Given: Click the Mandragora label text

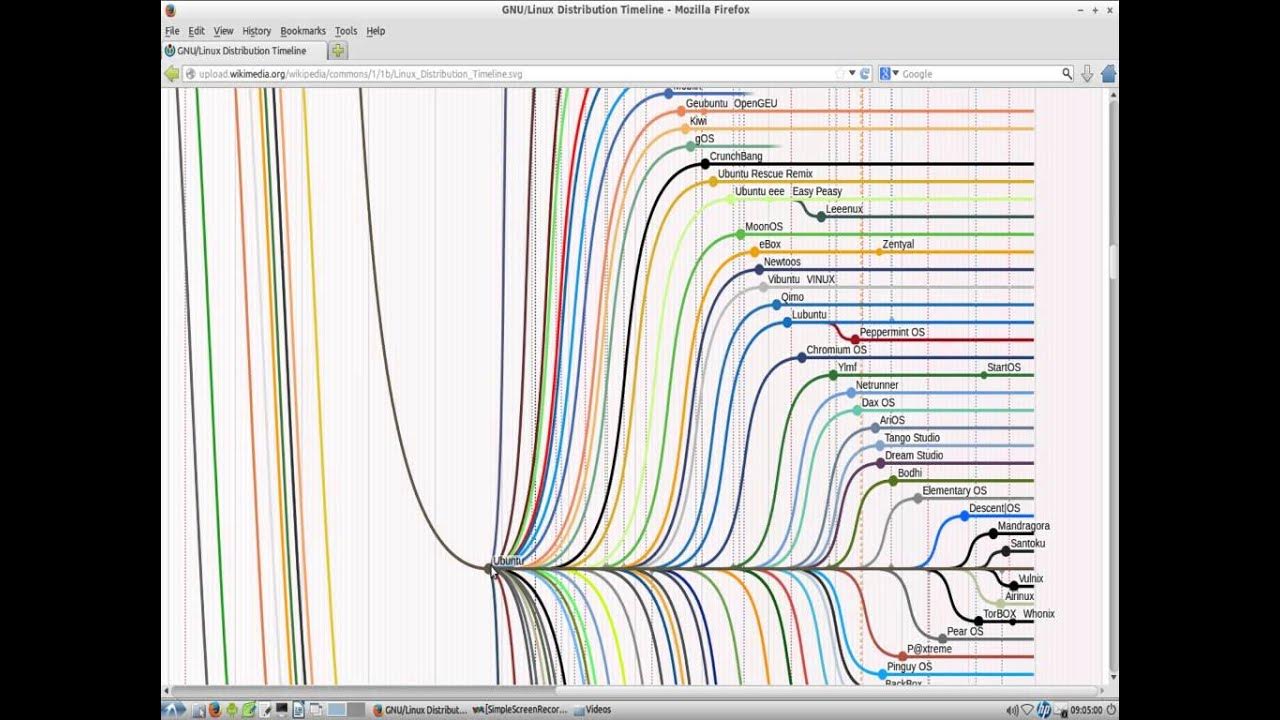Looking at the screenshot, I should 1024,526.
